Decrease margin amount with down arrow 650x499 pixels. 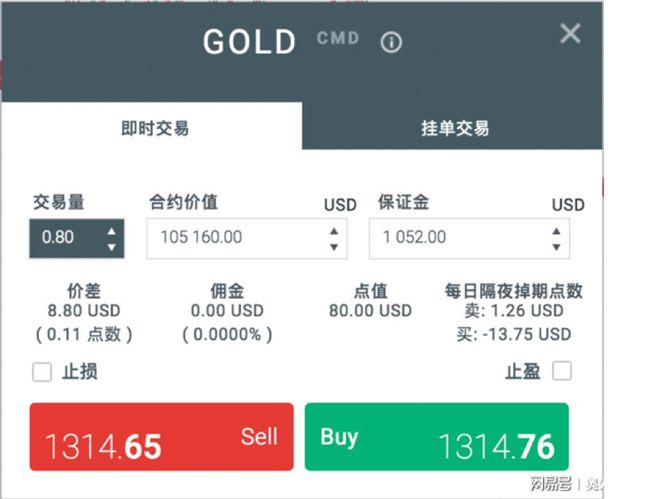[x=556, y=246]
